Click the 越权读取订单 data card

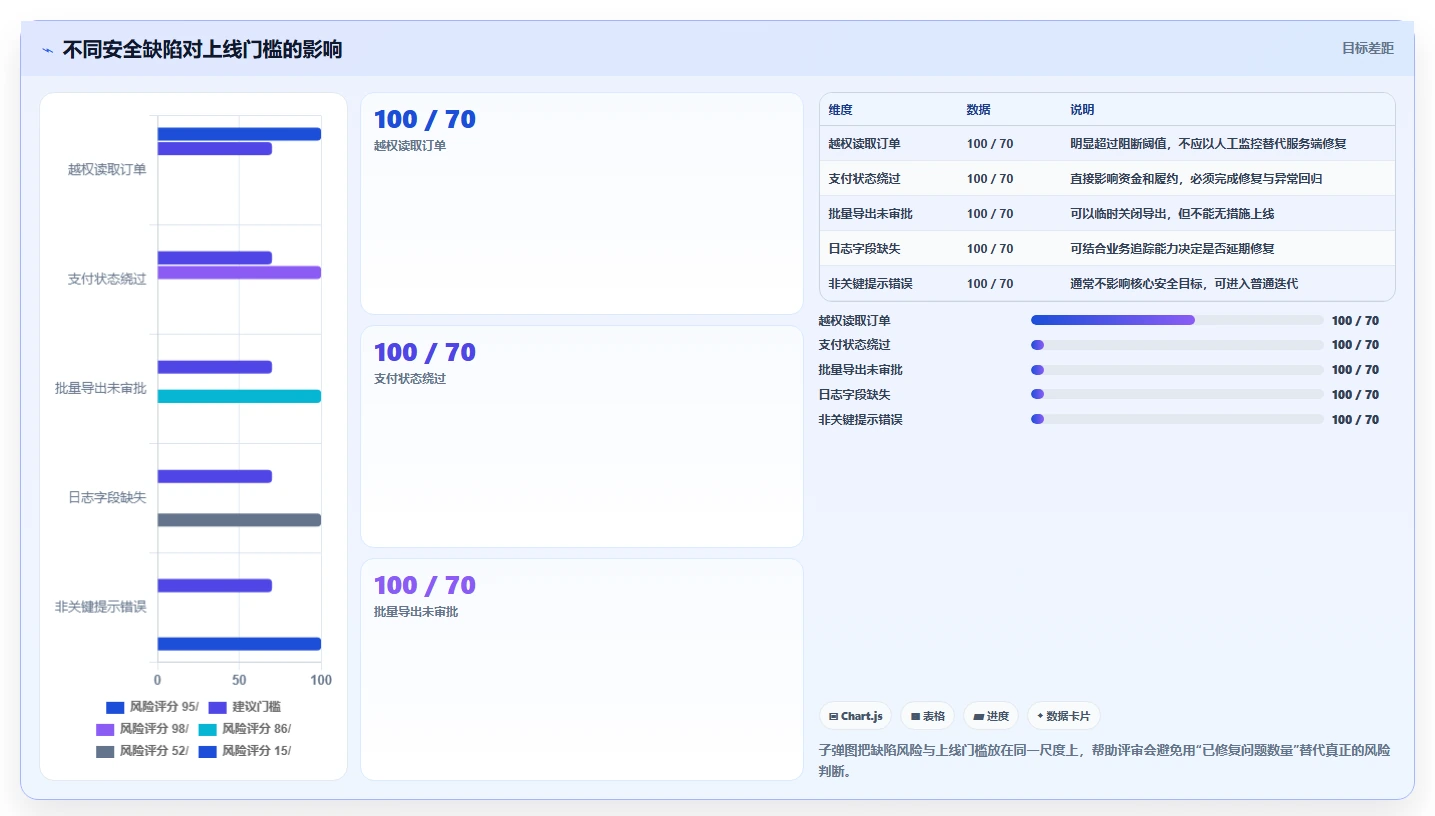click(x=582, y=204)
